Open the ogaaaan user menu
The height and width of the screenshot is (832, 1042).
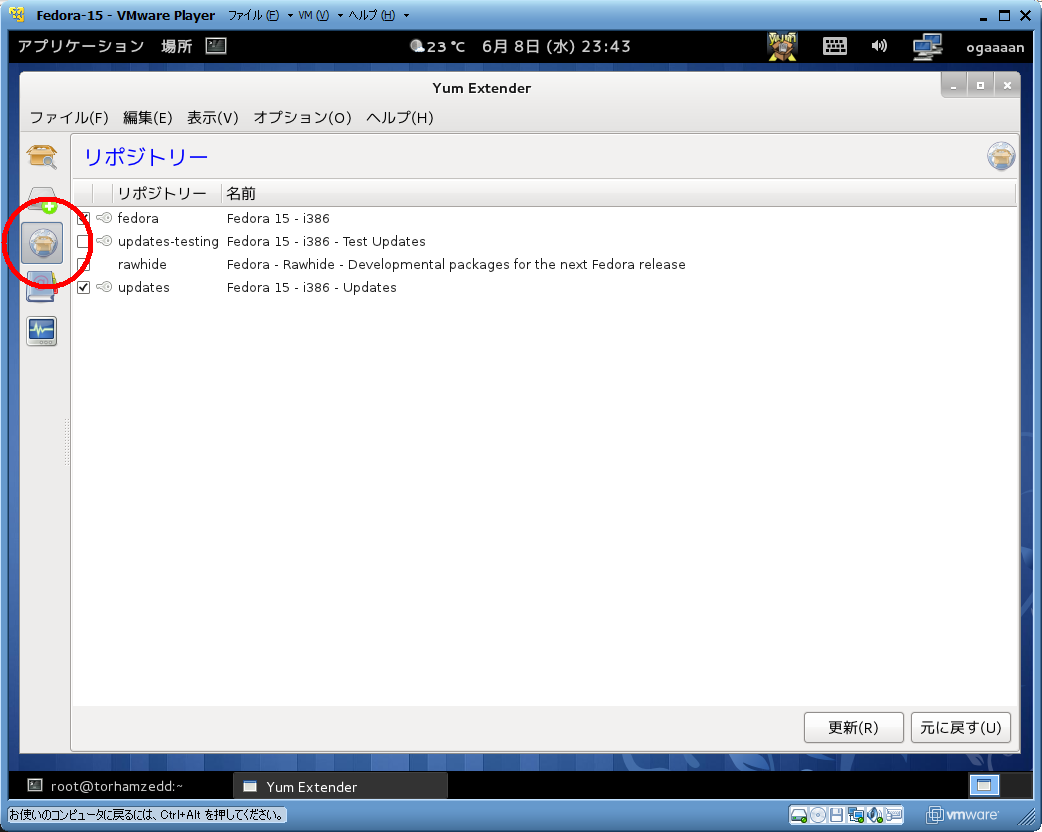click(x=995, y=47)
